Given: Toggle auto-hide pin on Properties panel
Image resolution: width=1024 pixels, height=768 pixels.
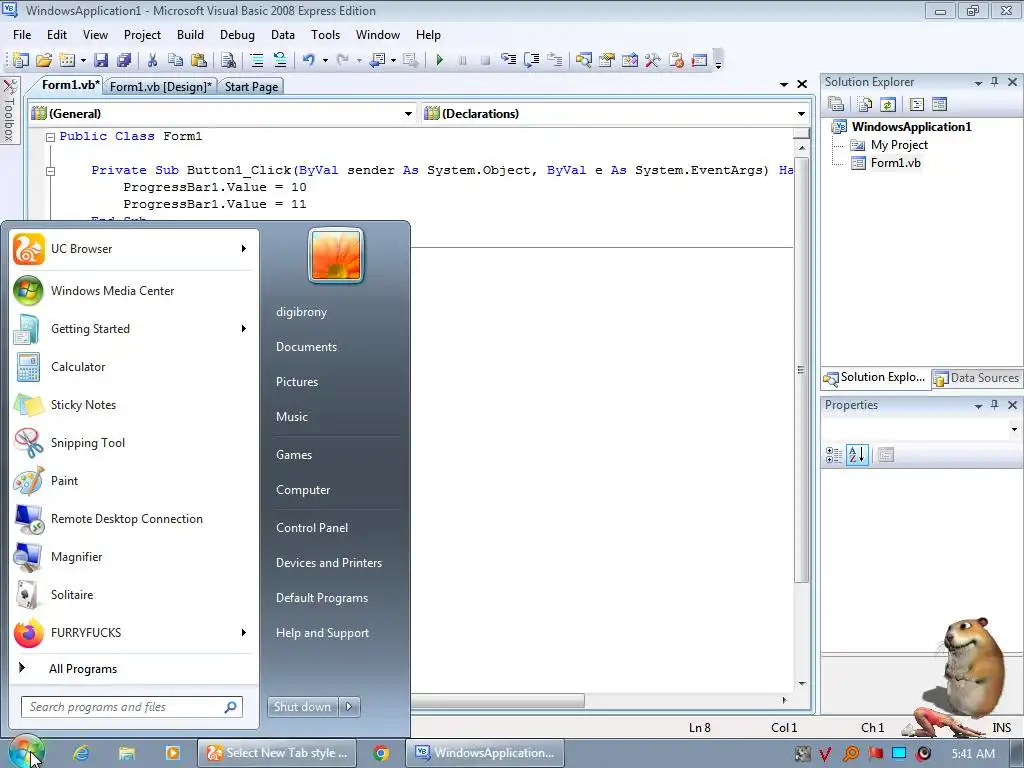Looking at the screenshot, I should (x=995, y=405).
